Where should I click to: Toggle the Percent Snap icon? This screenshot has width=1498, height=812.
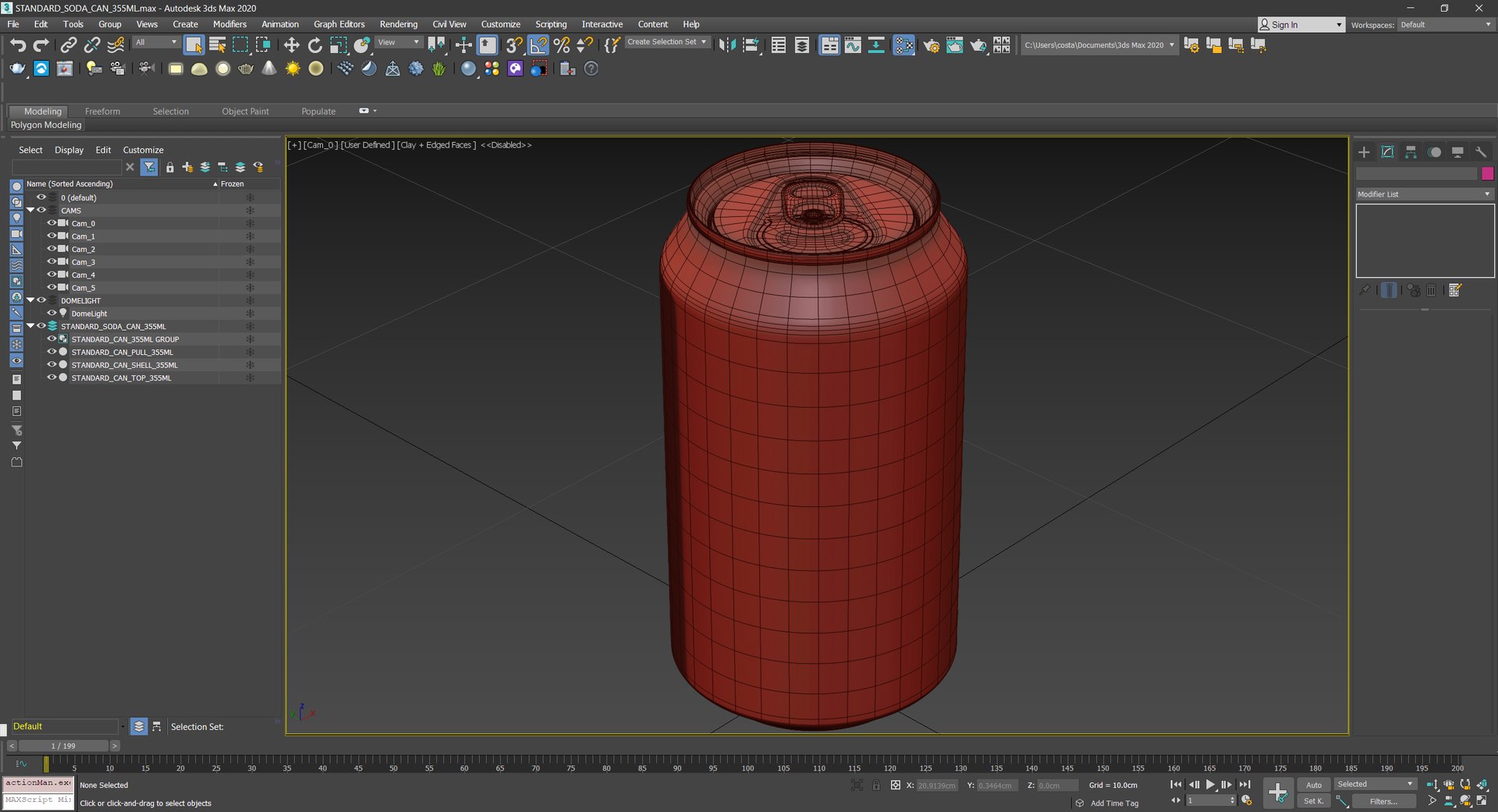tap(562, 45)
